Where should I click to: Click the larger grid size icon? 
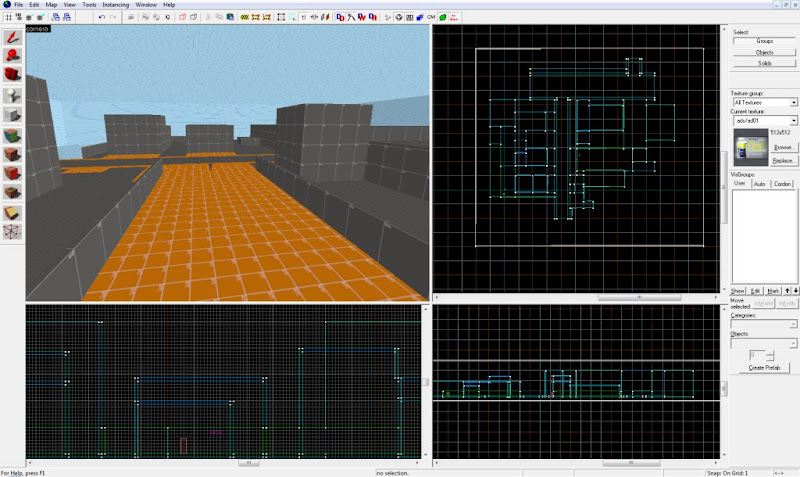point(40,17)
